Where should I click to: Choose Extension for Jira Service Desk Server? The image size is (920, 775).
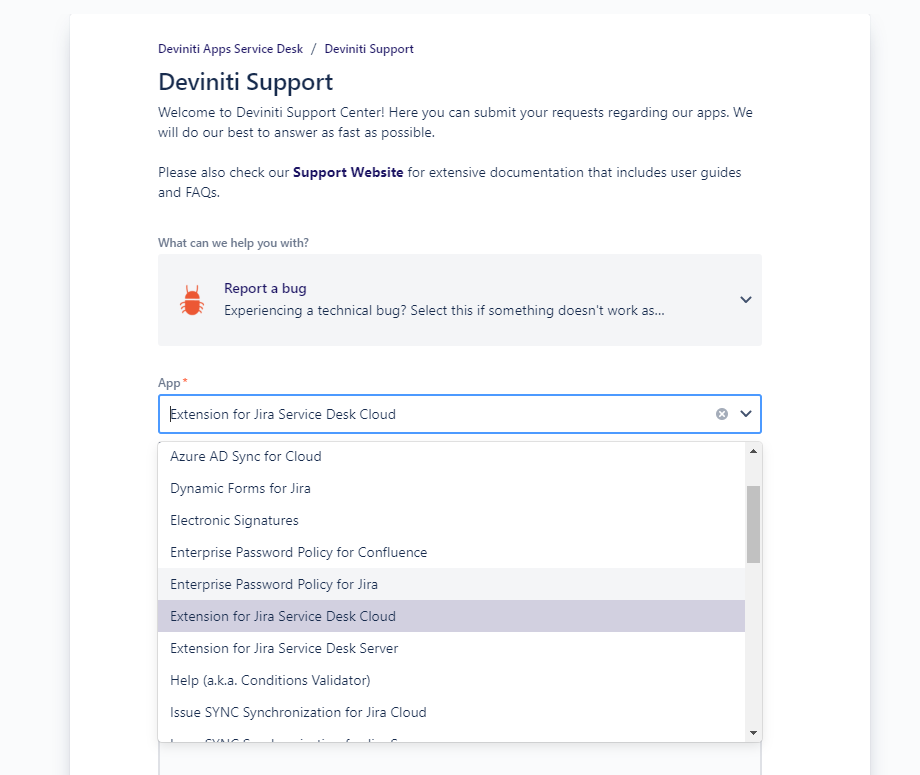click(451, 648)
